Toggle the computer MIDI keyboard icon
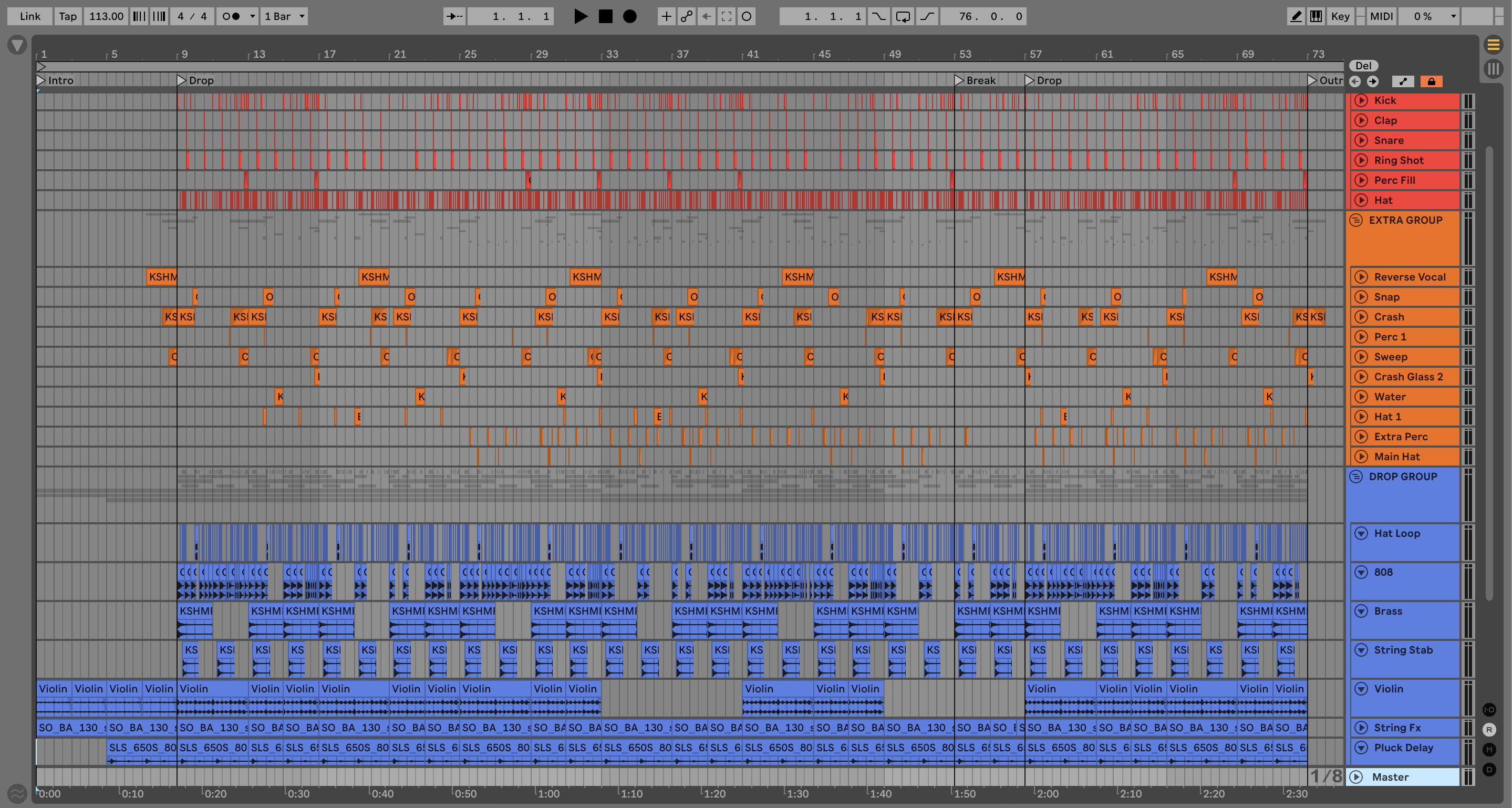The height and width of the screenshot is (808, 1512). tap(1316, 16)
